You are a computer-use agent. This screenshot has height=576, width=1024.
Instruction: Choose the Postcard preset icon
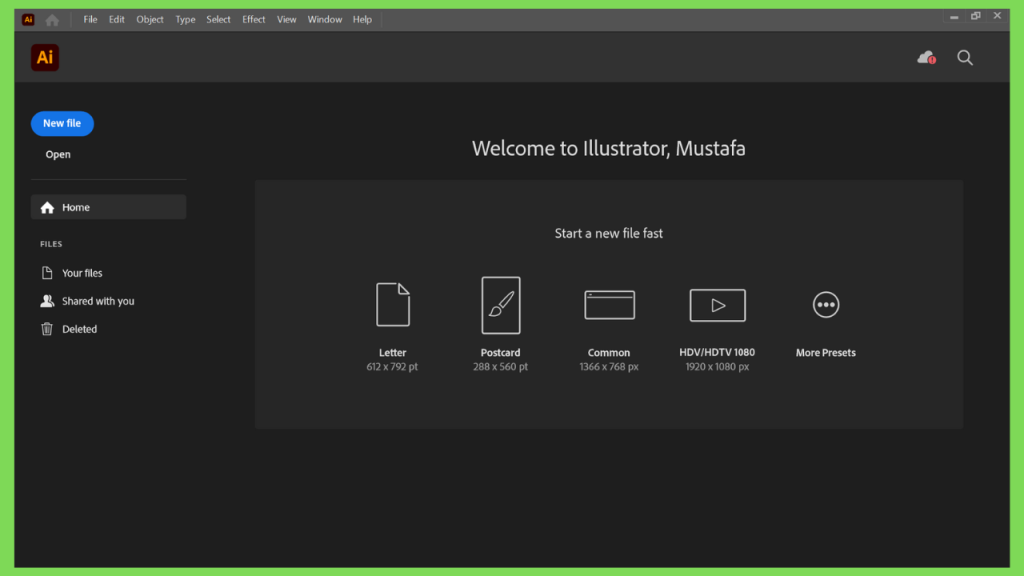(x=501, y=305)
